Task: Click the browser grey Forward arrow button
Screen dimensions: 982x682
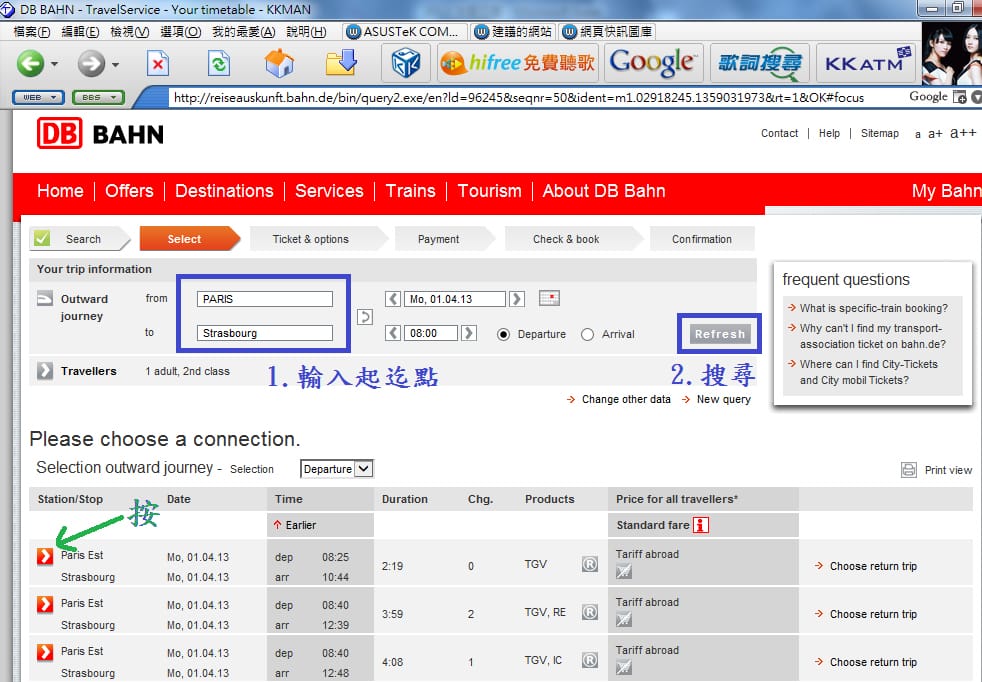Action: [x=91, y=63]
